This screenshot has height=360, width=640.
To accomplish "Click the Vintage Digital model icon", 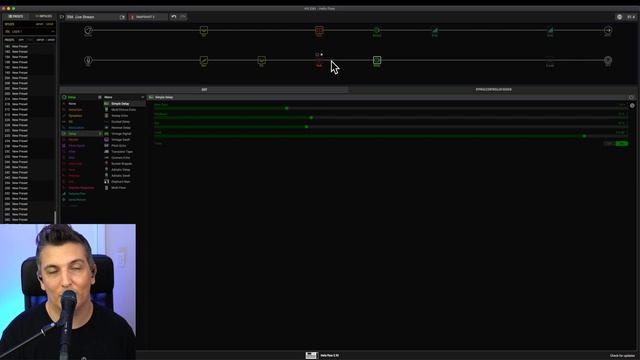I will pyautogui.click(x=107, y=133).
